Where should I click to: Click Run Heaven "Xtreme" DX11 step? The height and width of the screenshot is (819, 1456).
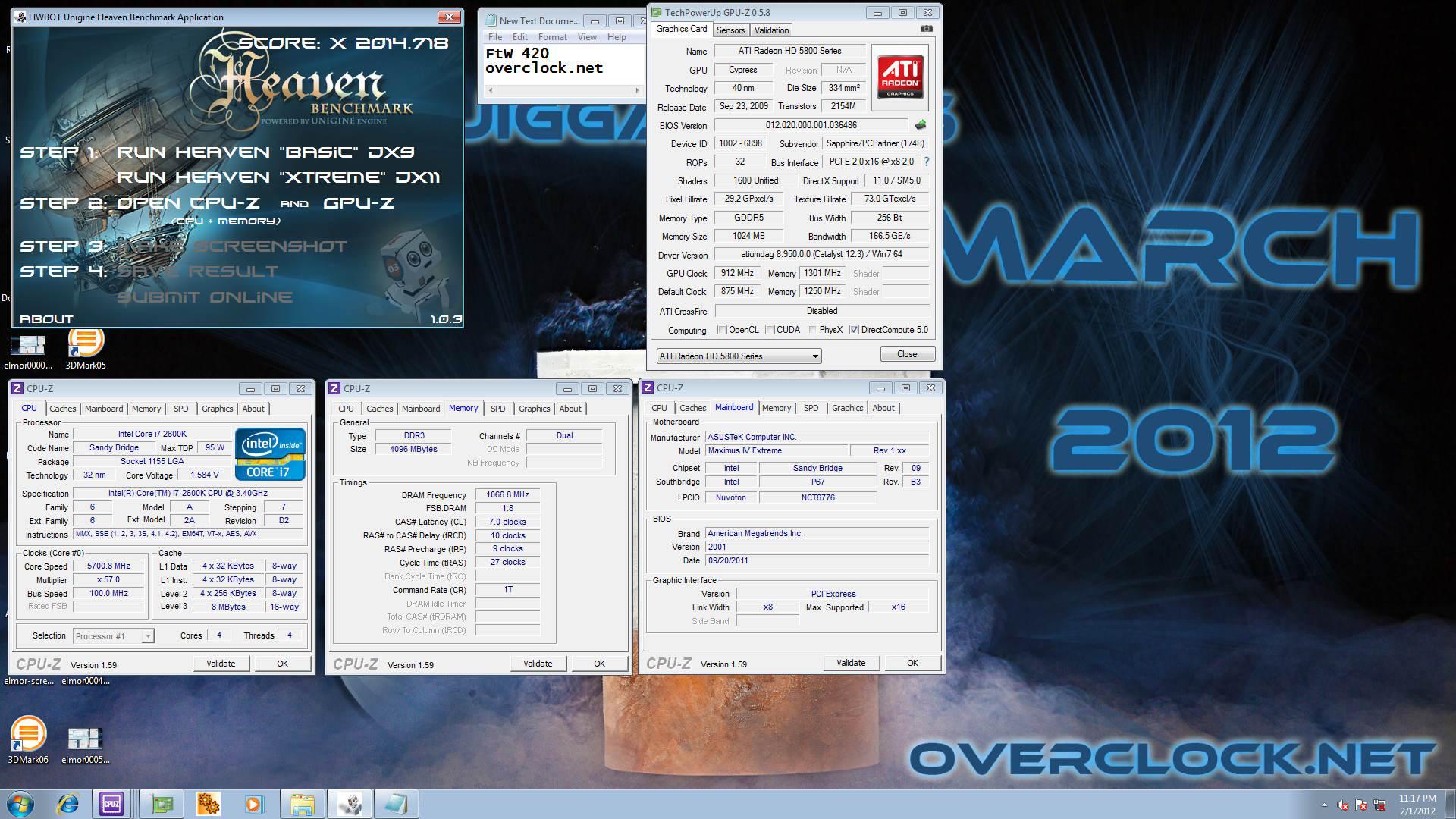click(278, 177)
